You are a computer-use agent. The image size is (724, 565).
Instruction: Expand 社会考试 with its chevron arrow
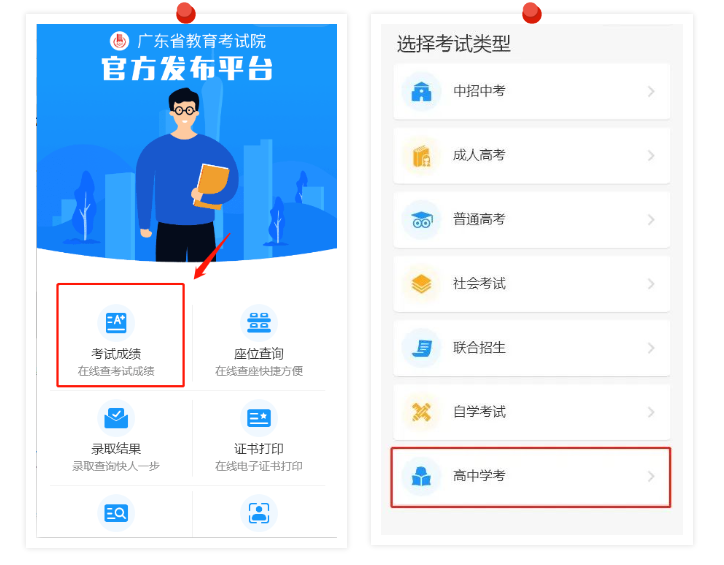[651, 284]
